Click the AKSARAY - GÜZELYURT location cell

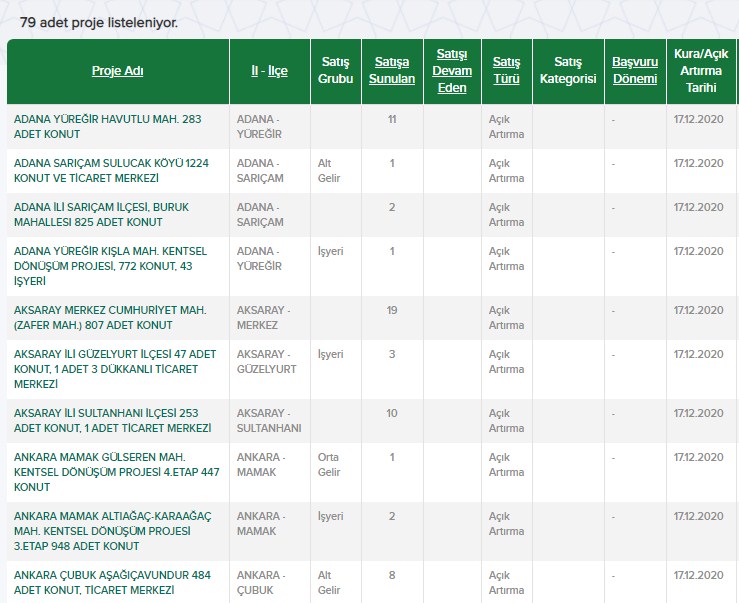point(267,361)
